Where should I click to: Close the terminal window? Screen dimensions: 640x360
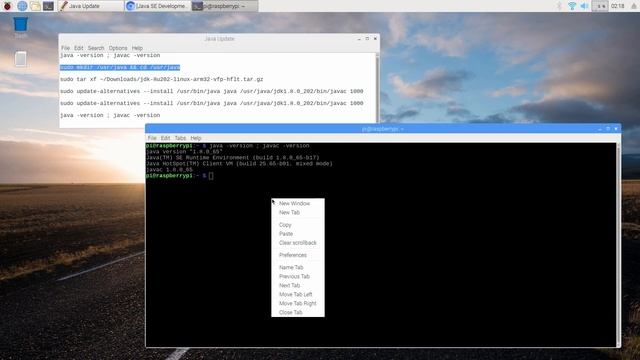point(616,129)
